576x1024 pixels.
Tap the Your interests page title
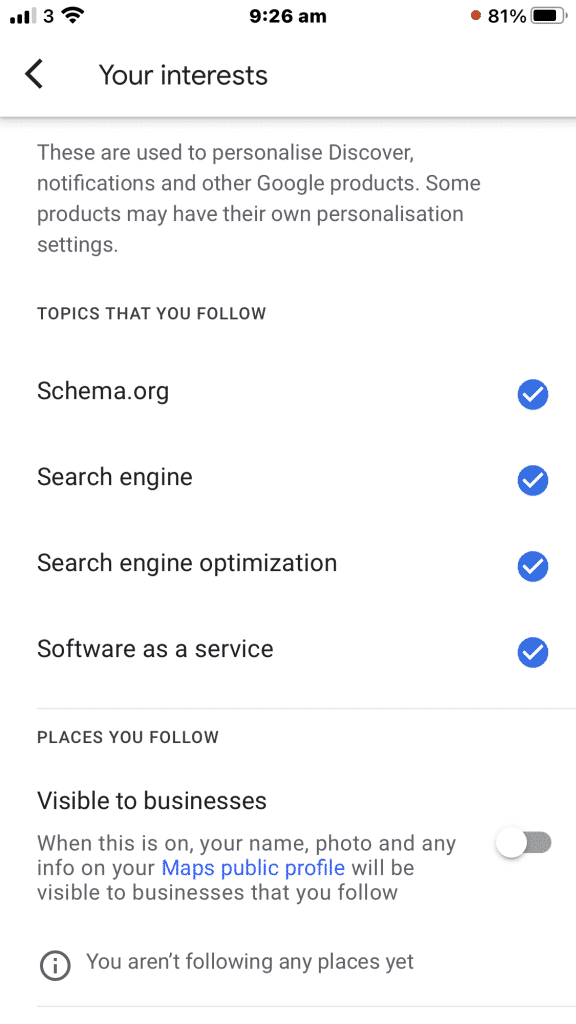pos(184,75)
